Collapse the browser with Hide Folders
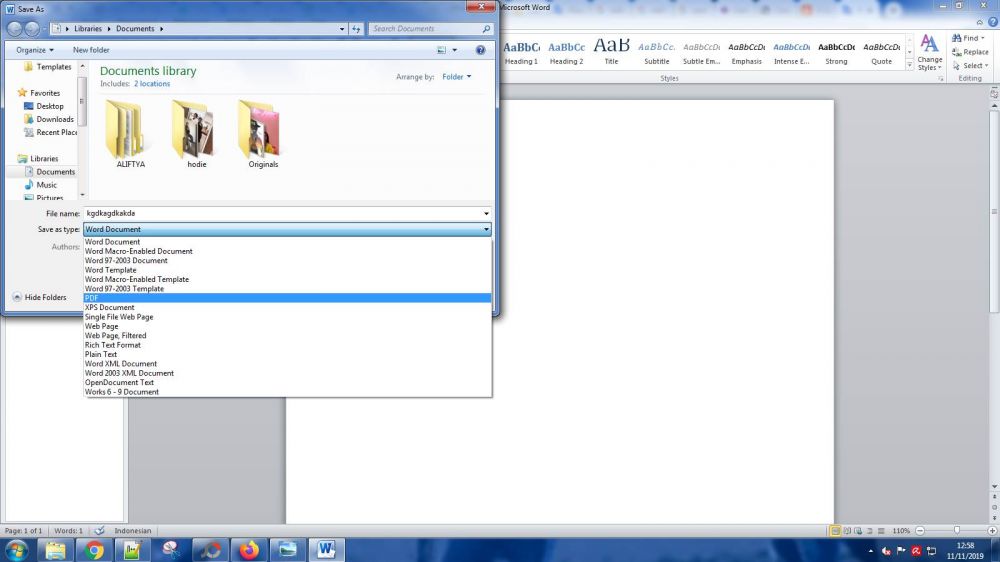Image resolution: width=1000 pixels, height=562 pixels. [x=40, y=297]
